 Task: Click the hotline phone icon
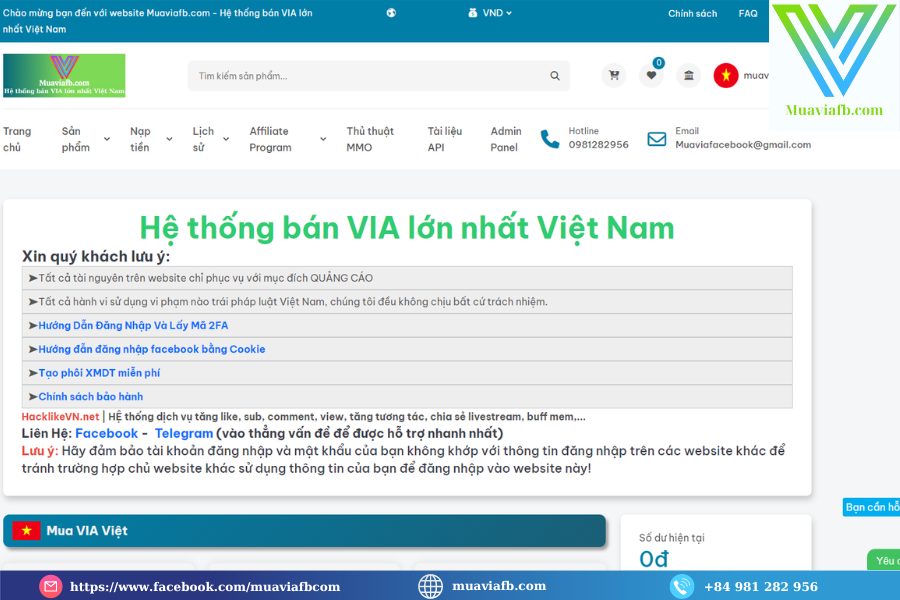click(549, 139)
